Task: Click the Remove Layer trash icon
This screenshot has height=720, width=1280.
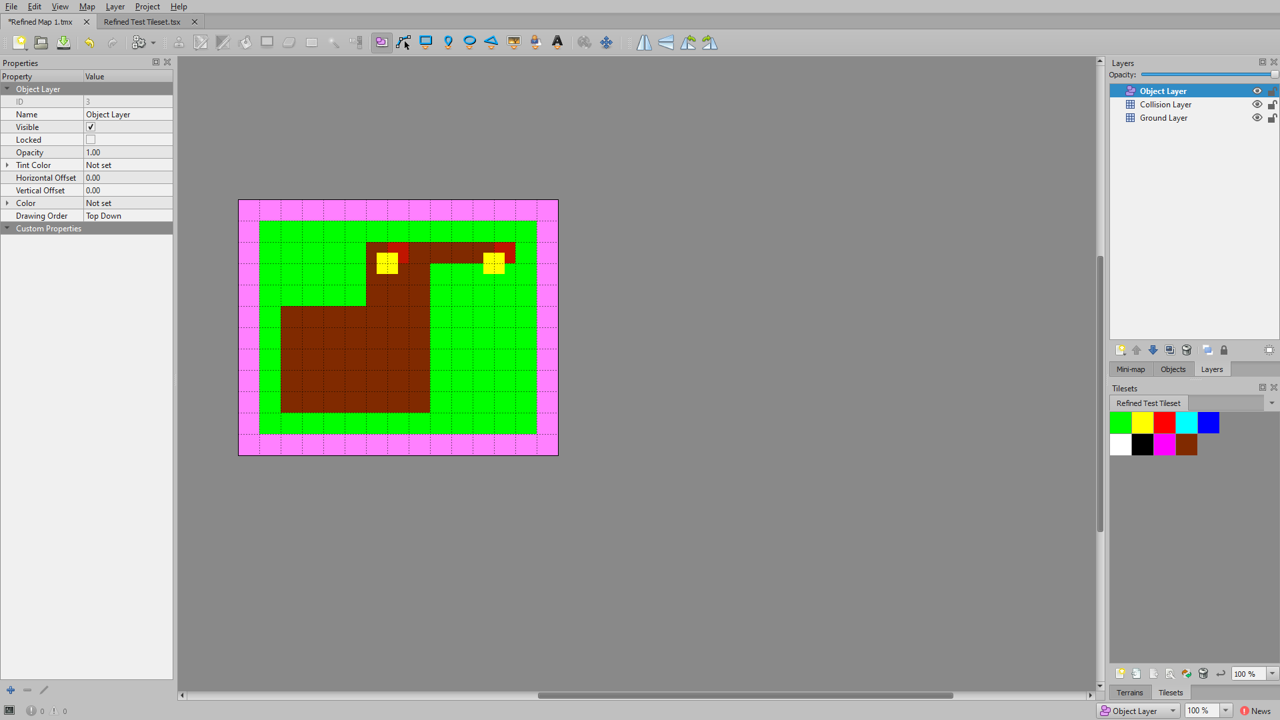Action: tap(1186, 349)
